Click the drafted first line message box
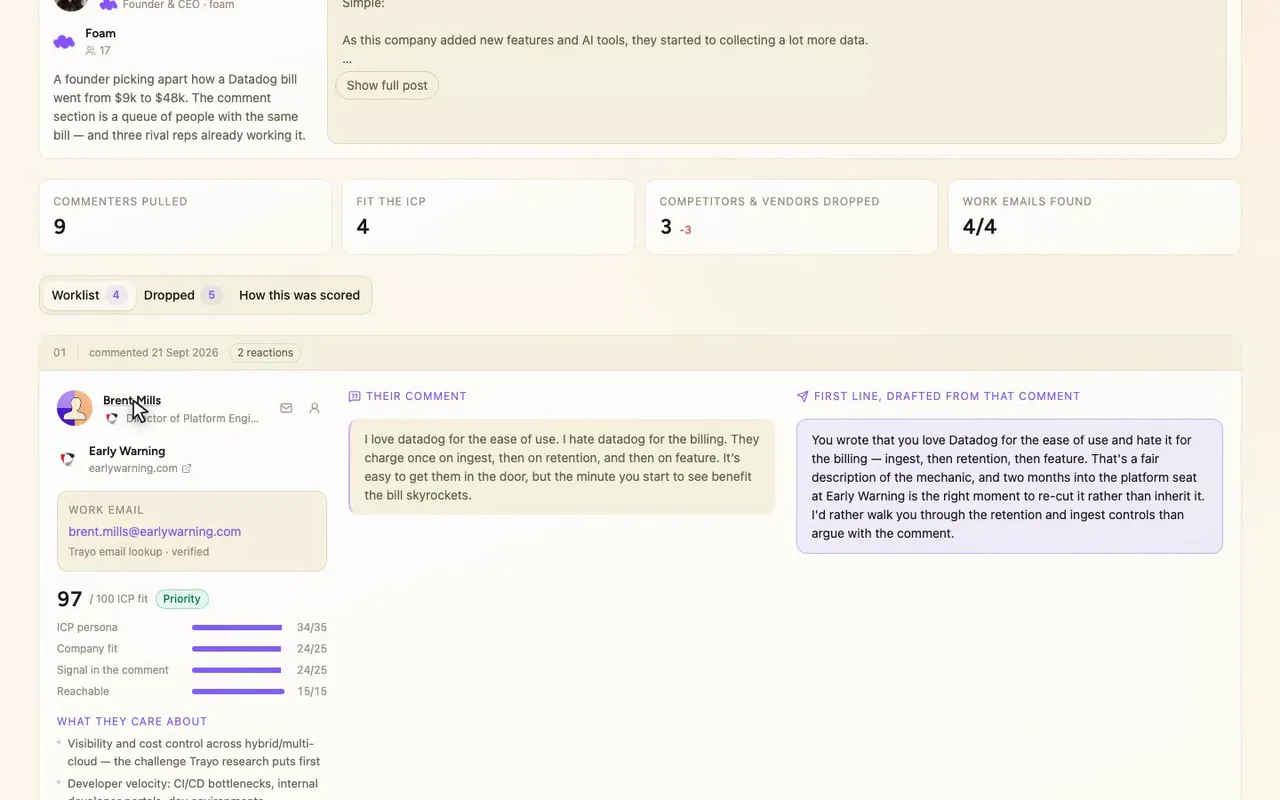Screen dimensions: 1280x800 (x=1009, y=486)
